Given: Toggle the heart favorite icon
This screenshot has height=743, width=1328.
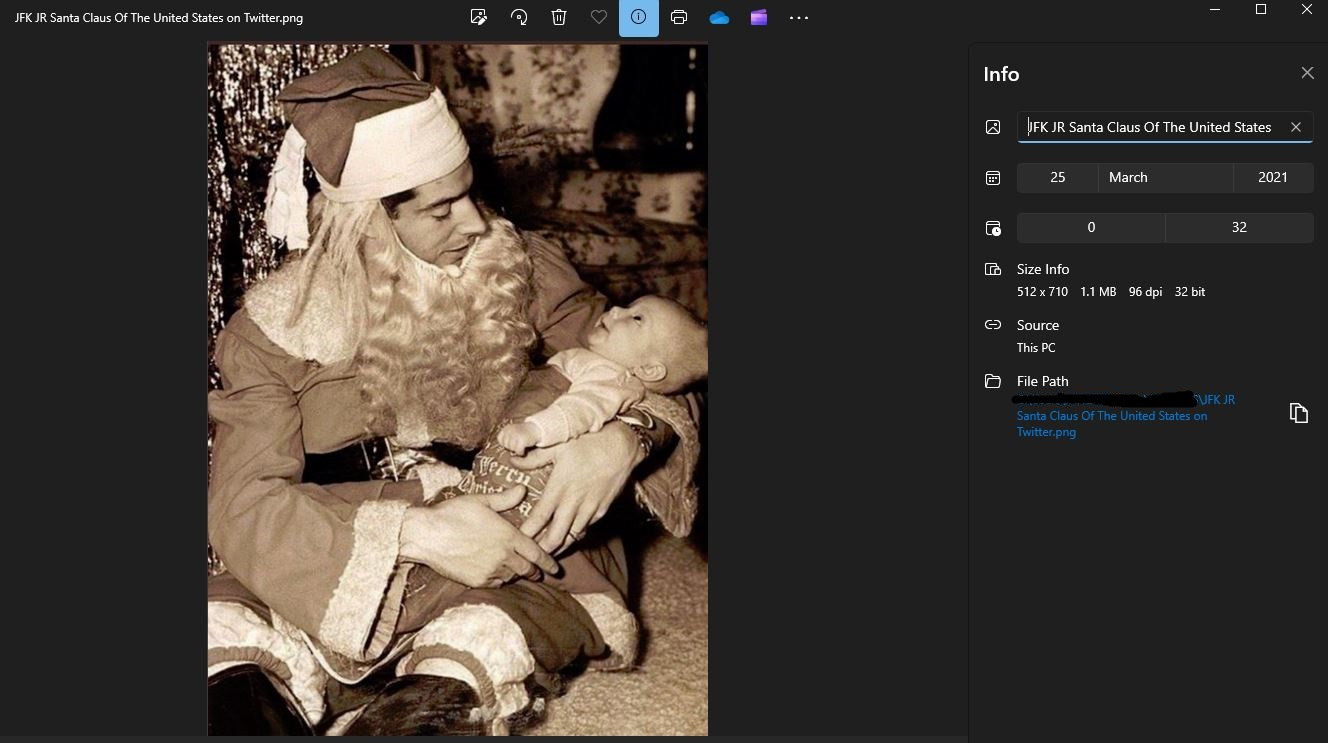Looking at the screenshot, I should pyautogui.click(x=599, y=17).
